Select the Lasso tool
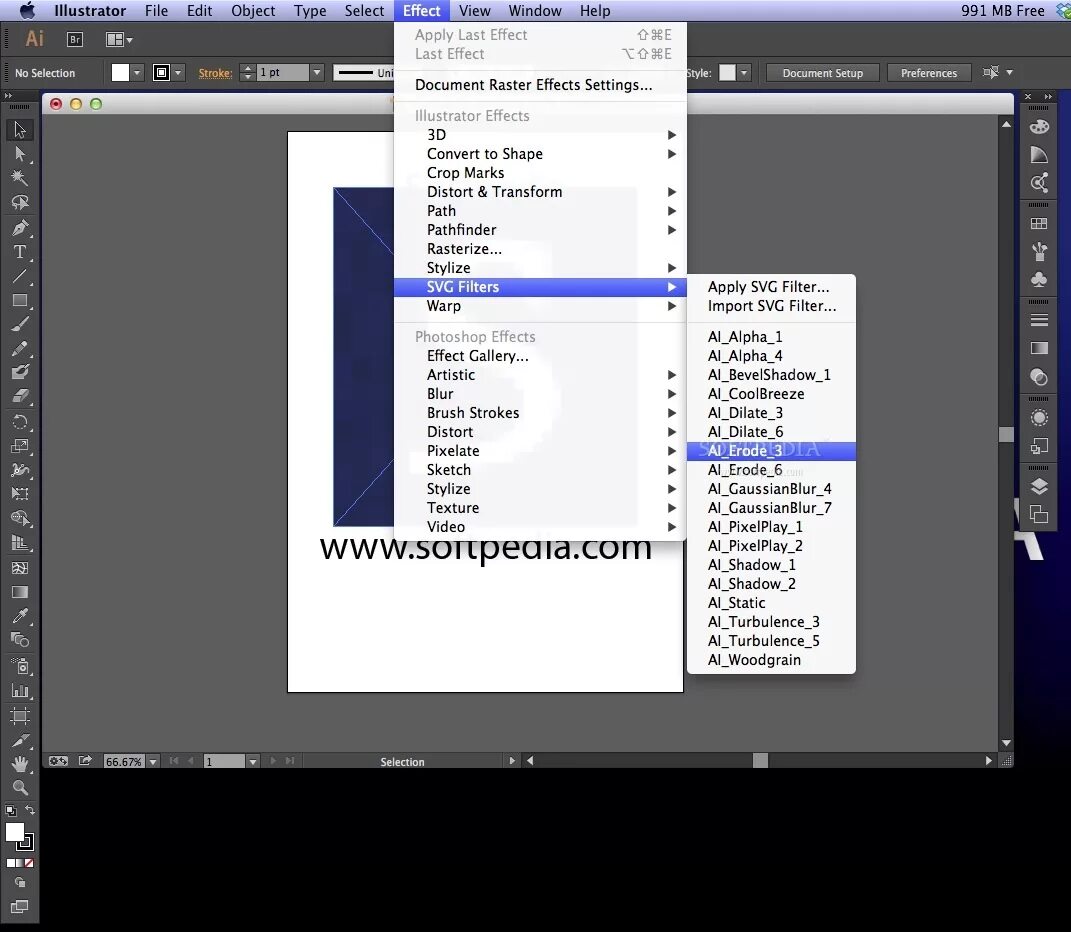The image size is (1071, 932). pyautogui.click(x=20, y=202)
